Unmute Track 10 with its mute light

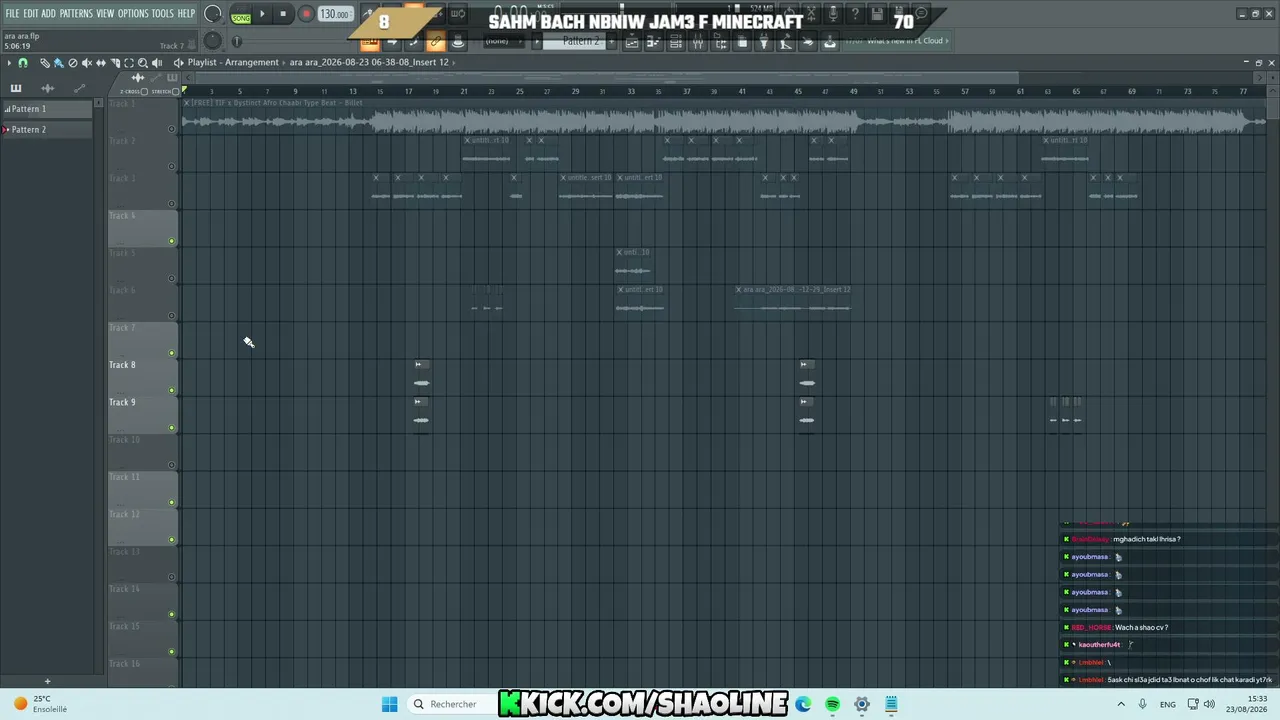[x=172, y=465]
